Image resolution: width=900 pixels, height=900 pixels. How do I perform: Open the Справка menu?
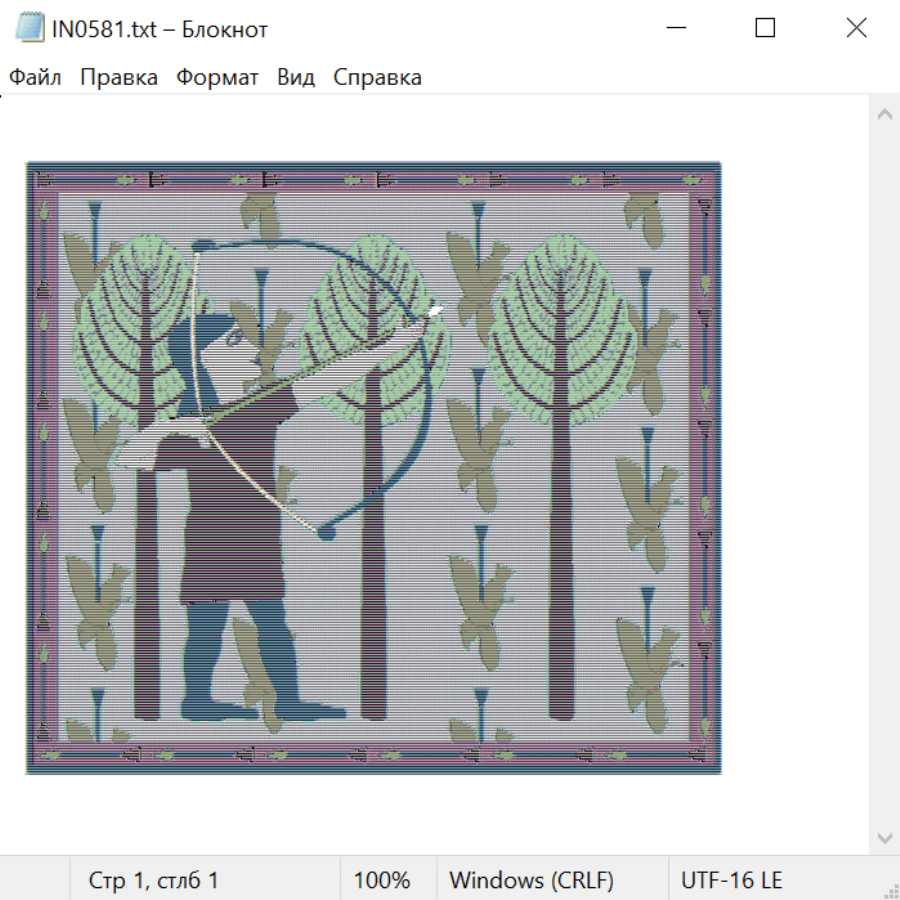[377, 78]
